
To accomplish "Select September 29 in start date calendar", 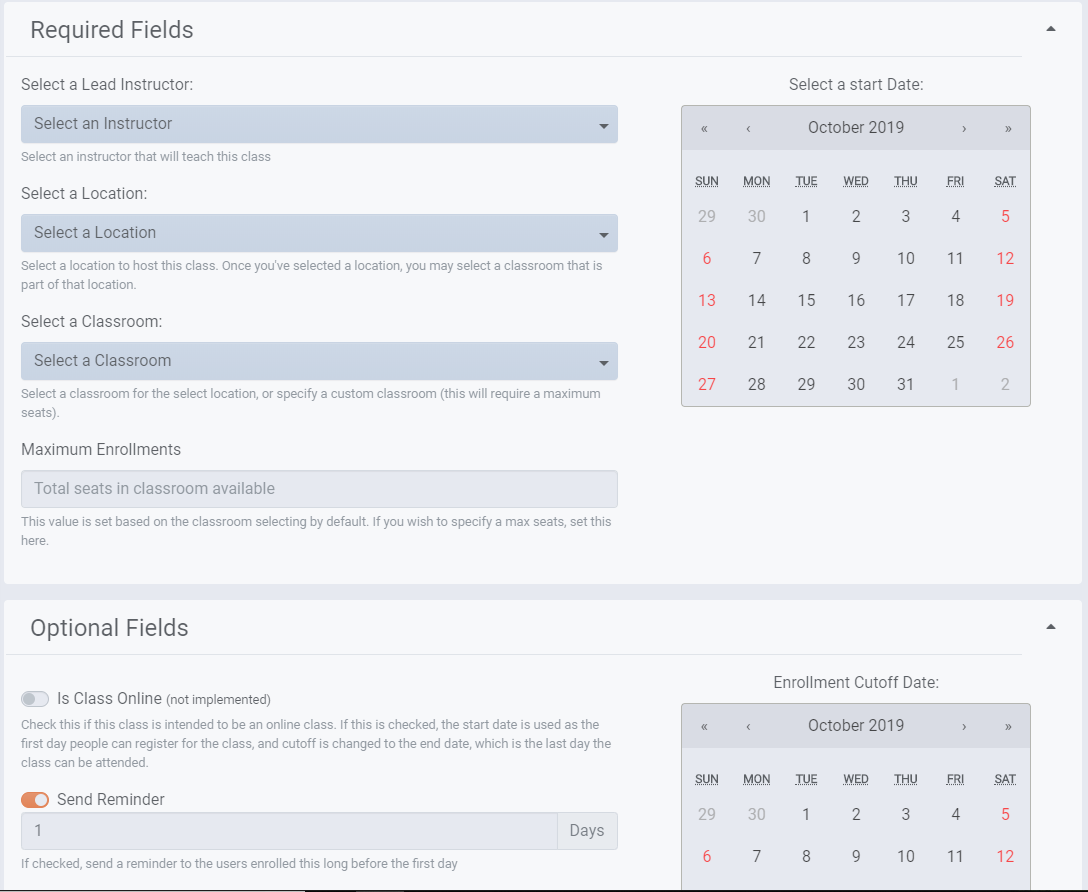I will coord(706,216).
